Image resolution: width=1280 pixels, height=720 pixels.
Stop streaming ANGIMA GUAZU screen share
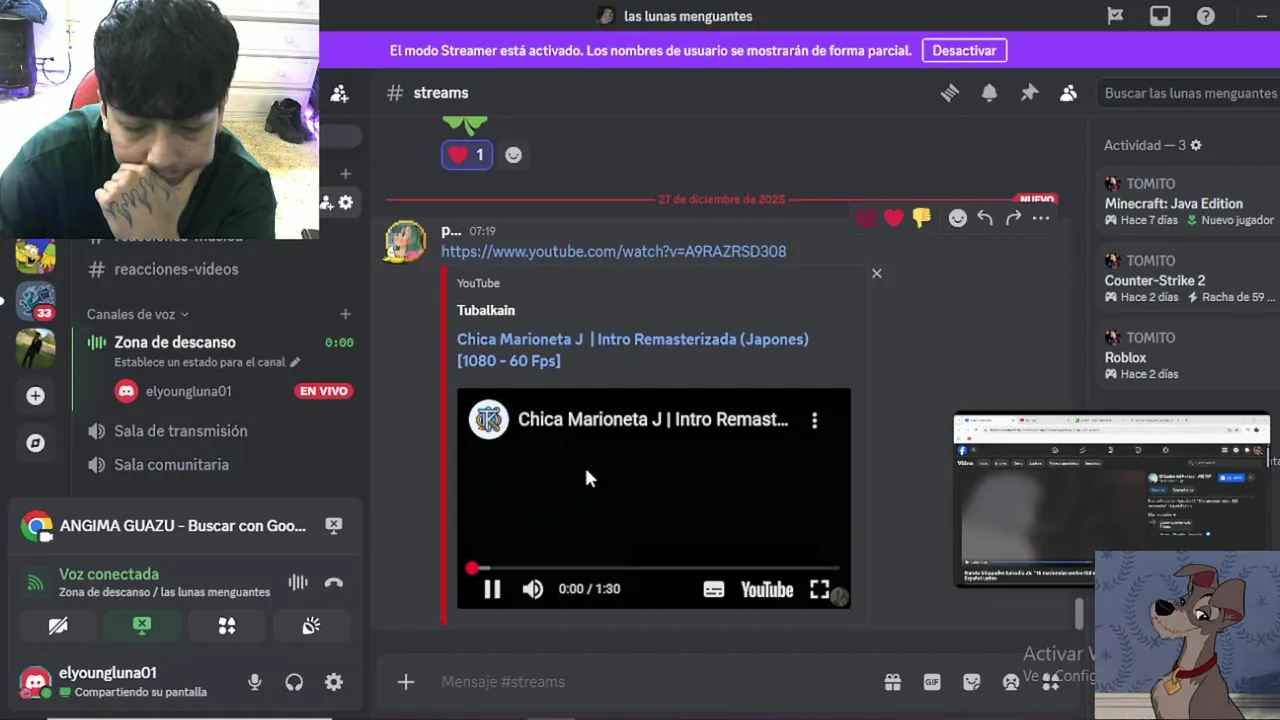point(334,525)
